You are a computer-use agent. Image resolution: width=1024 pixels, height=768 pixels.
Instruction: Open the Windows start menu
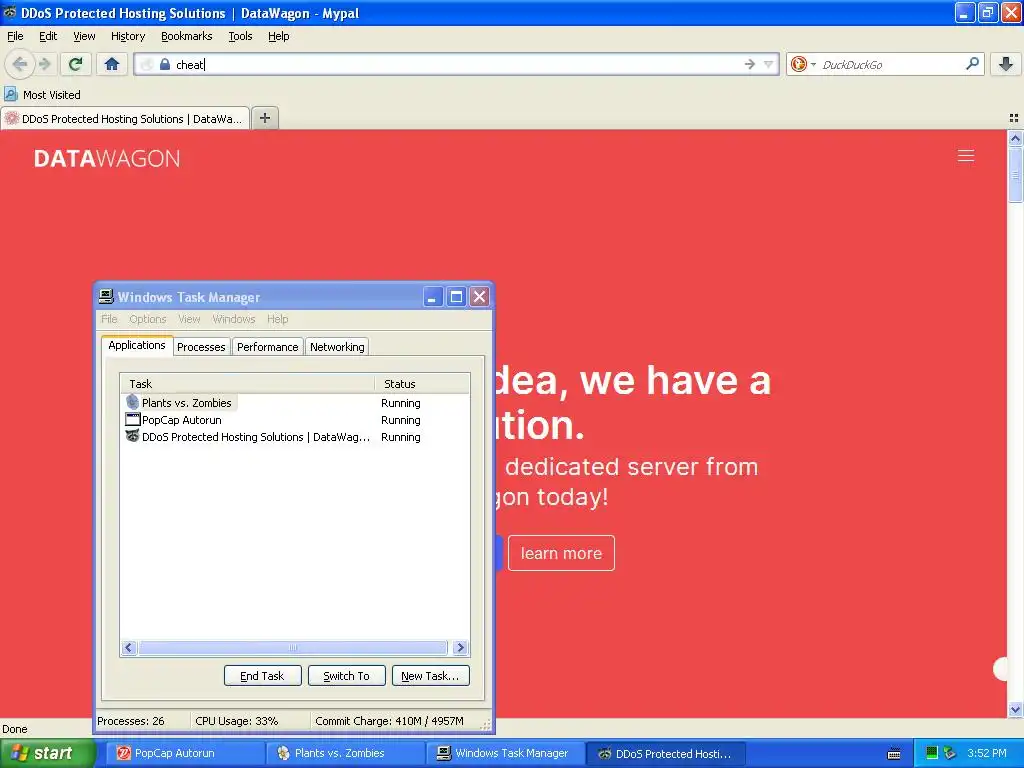click(x=46, y=753)
